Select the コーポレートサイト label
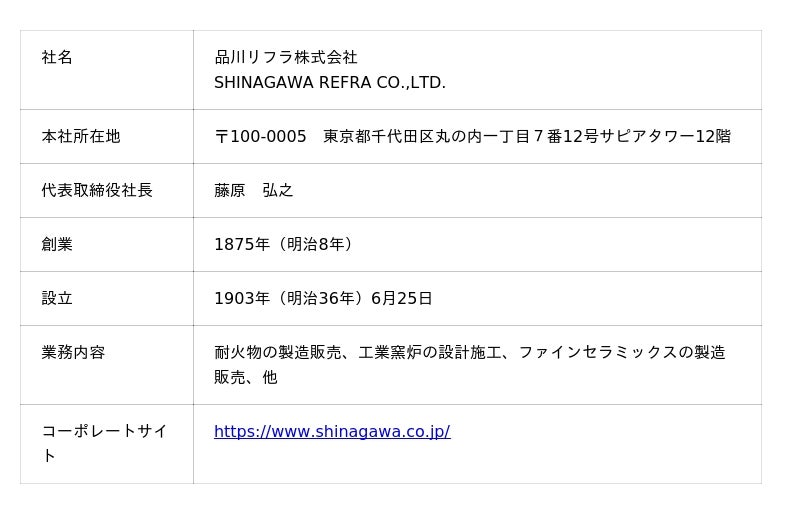The height and width of the screenshot is (514, 800). click(x=104, y=432)
